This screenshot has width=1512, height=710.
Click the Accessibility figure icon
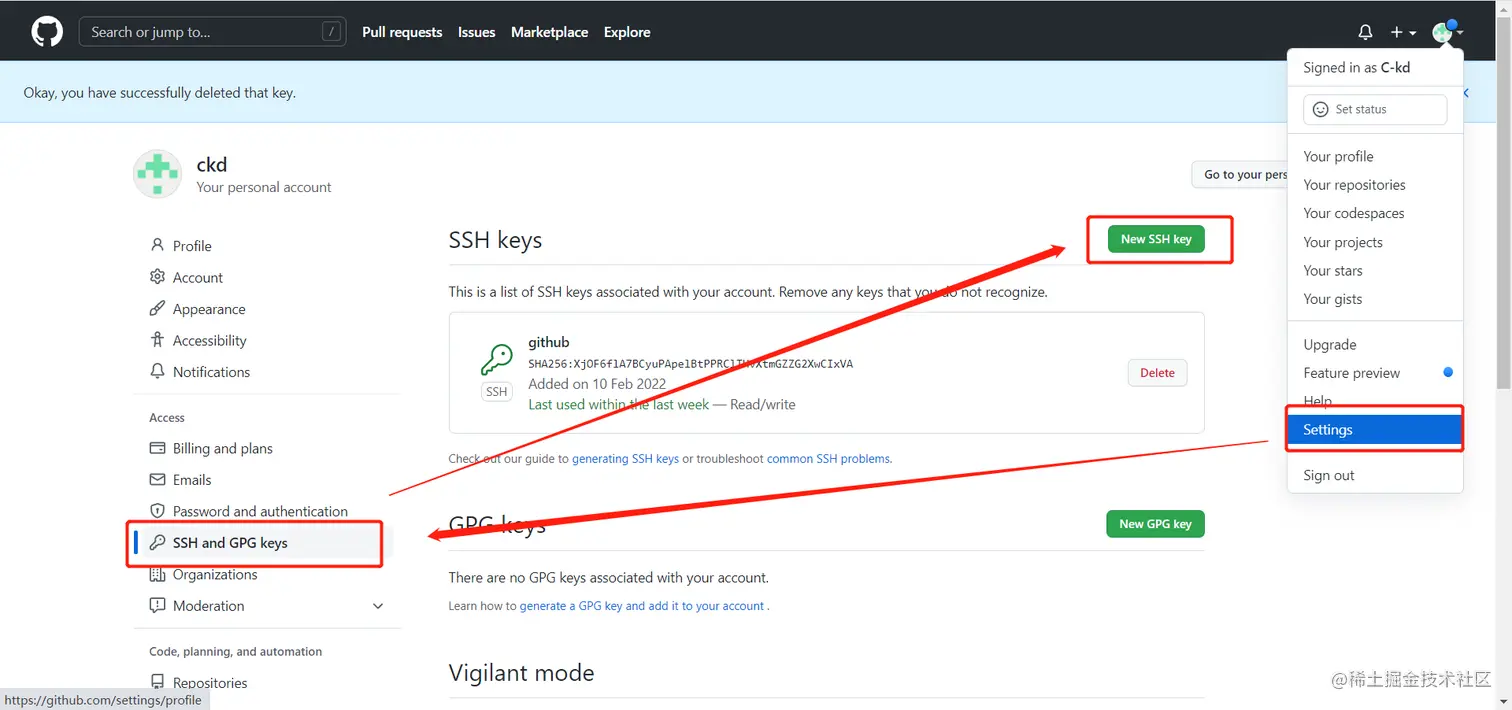157,340
